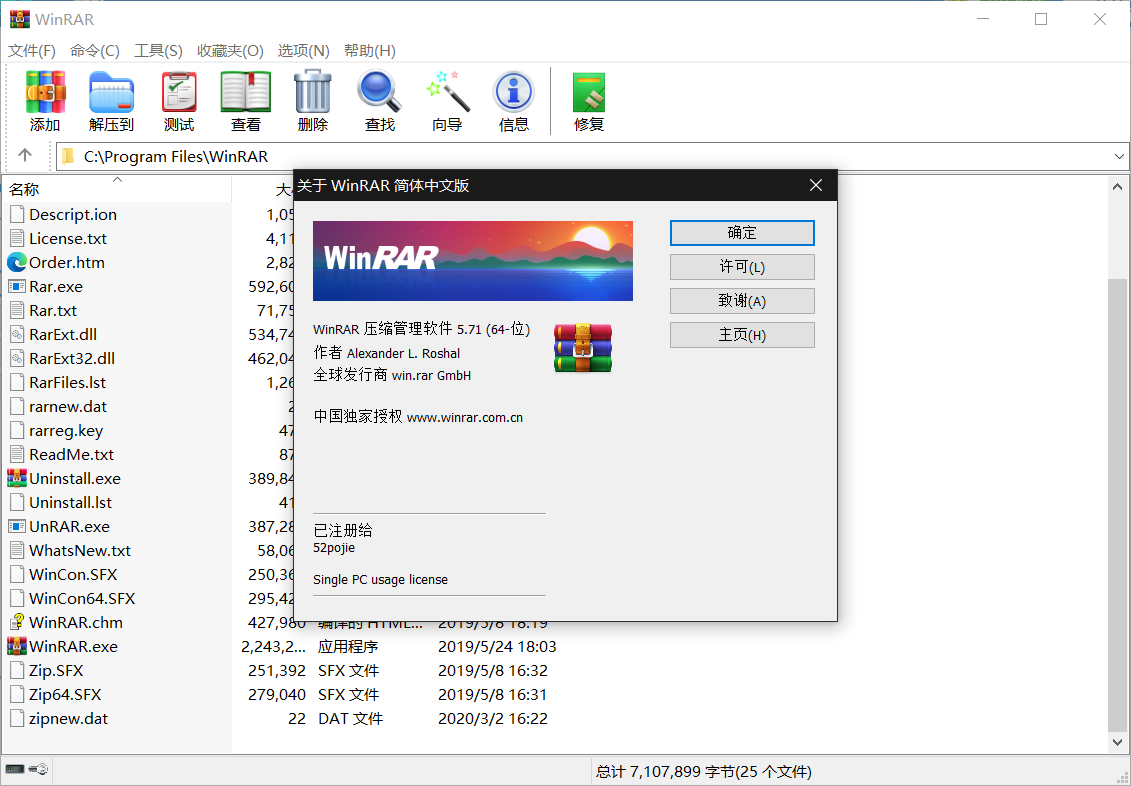Image resolution: width=1131 pixels, height=786 pixels.
Task: Click the 修复 (Repair) toolbar icon
Action: 589,92
